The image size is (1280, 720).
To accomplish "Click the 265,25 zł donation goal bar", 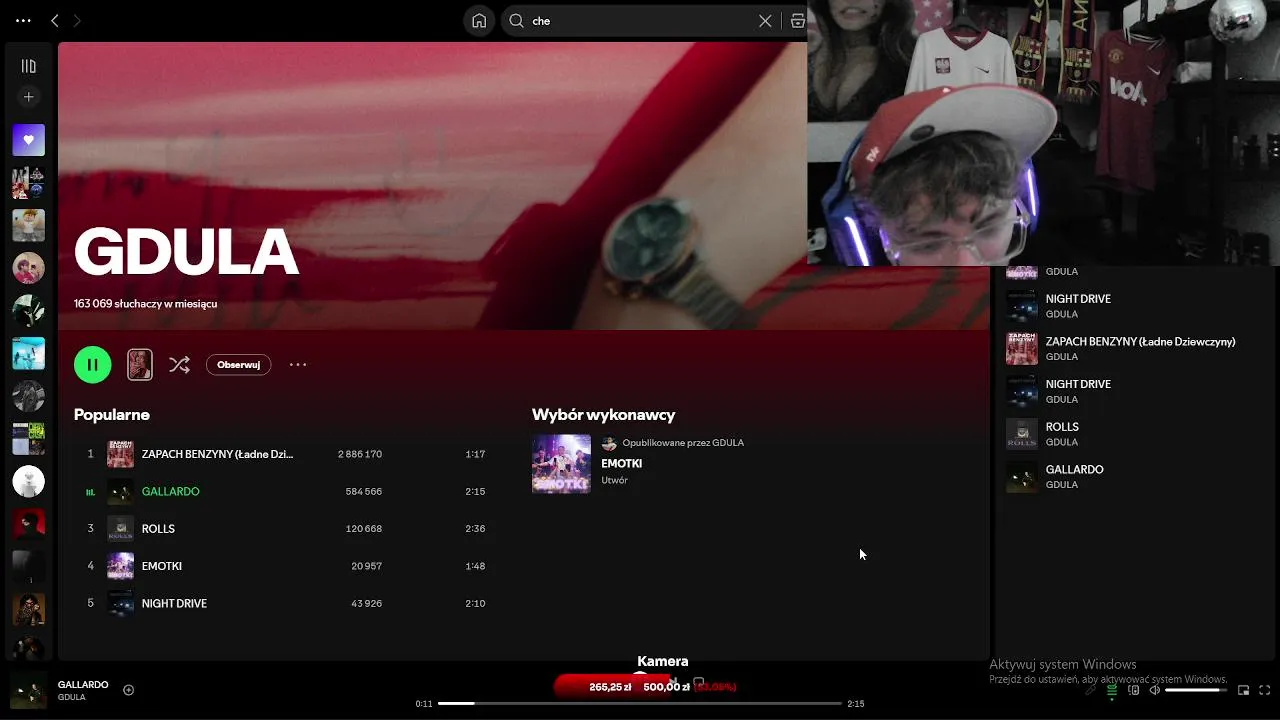I will tap(646, 687).
